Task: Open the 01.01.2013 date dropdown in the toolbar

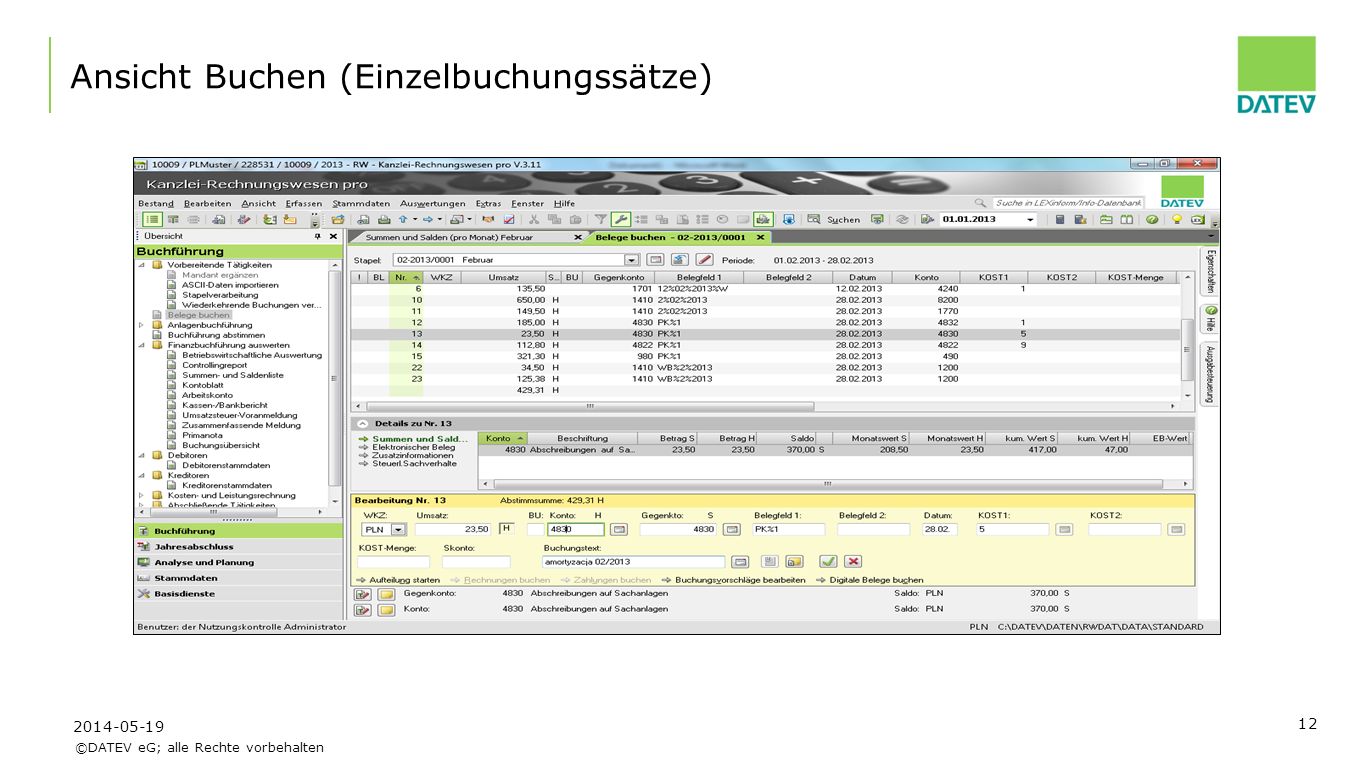Action: pyautogui.click(x=1031, y=219)
